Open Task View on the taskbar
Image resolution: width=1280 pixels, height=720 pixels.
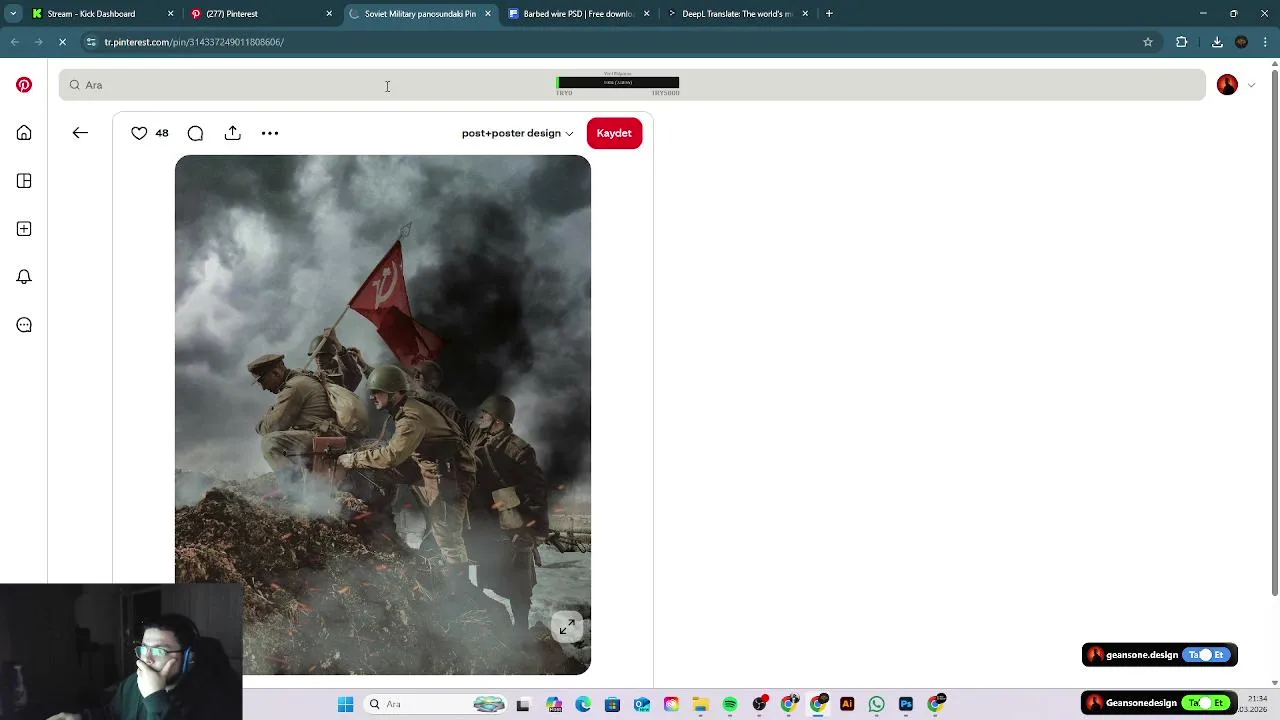[x=523, y=704]
